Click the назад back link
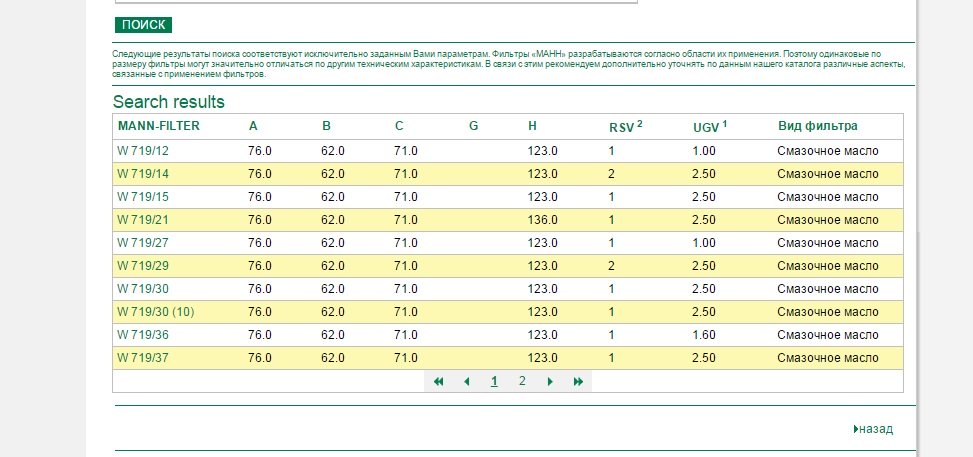 coord(874,429)
